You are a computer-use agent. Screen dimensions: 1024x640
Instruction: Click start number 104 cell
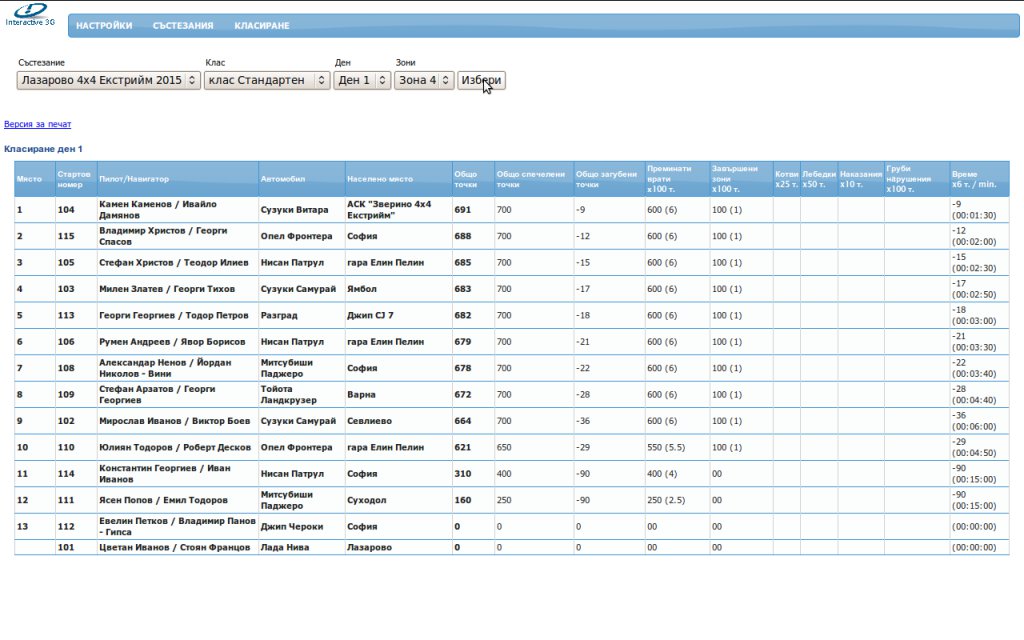(76, 210)
